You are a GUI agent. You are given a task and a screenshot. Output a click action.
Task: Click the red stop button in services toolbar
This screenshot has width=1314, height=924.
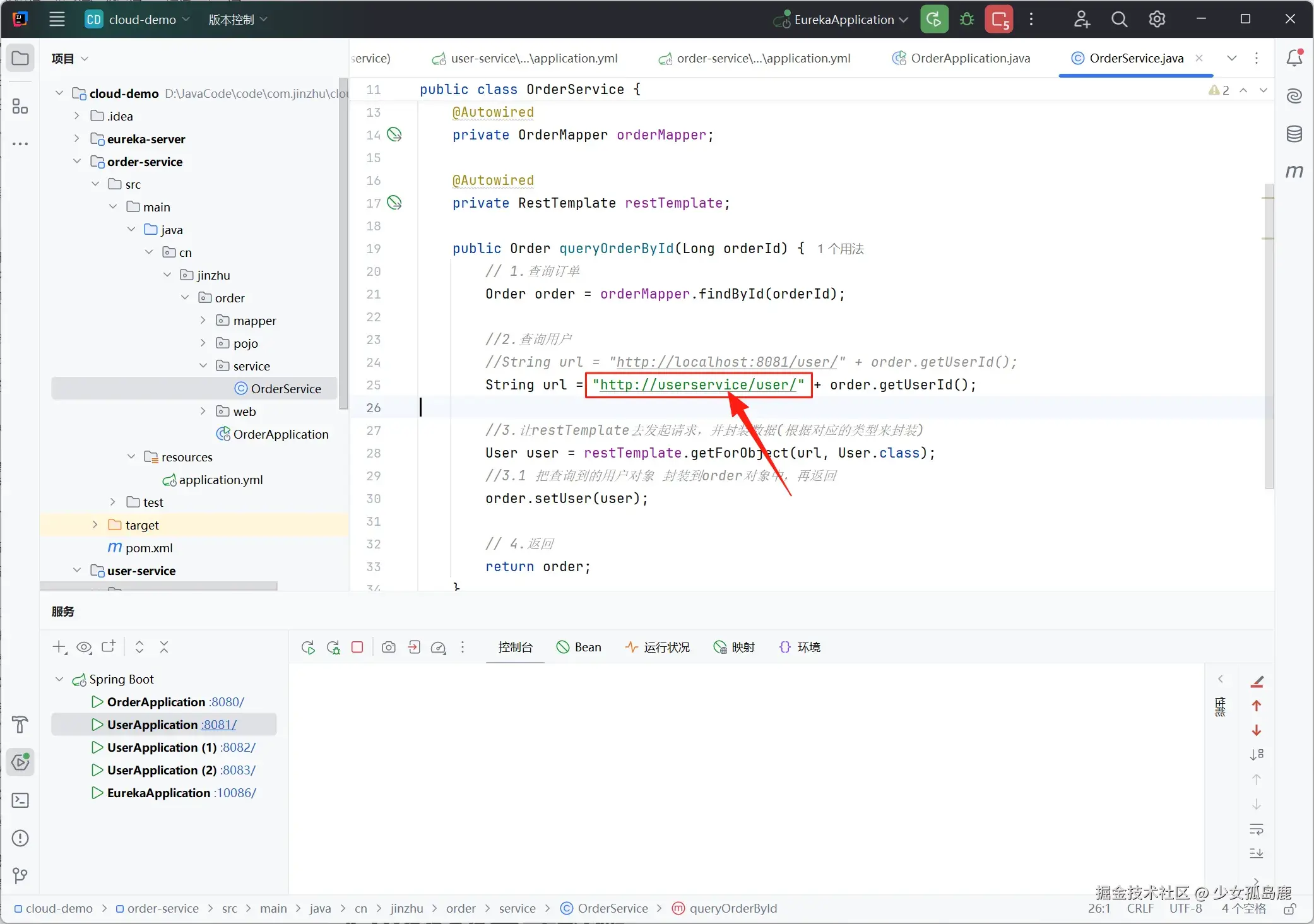(357, 647)
